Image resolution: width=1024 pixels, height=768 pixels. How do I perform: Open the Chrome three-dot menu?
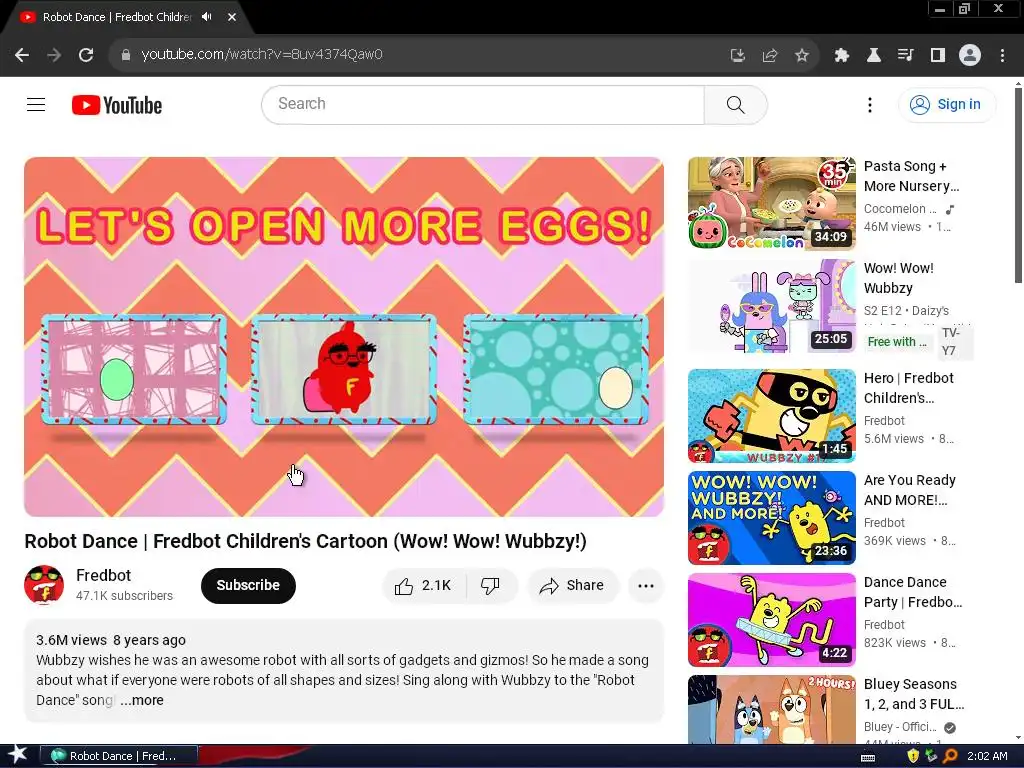point(1002,55)
